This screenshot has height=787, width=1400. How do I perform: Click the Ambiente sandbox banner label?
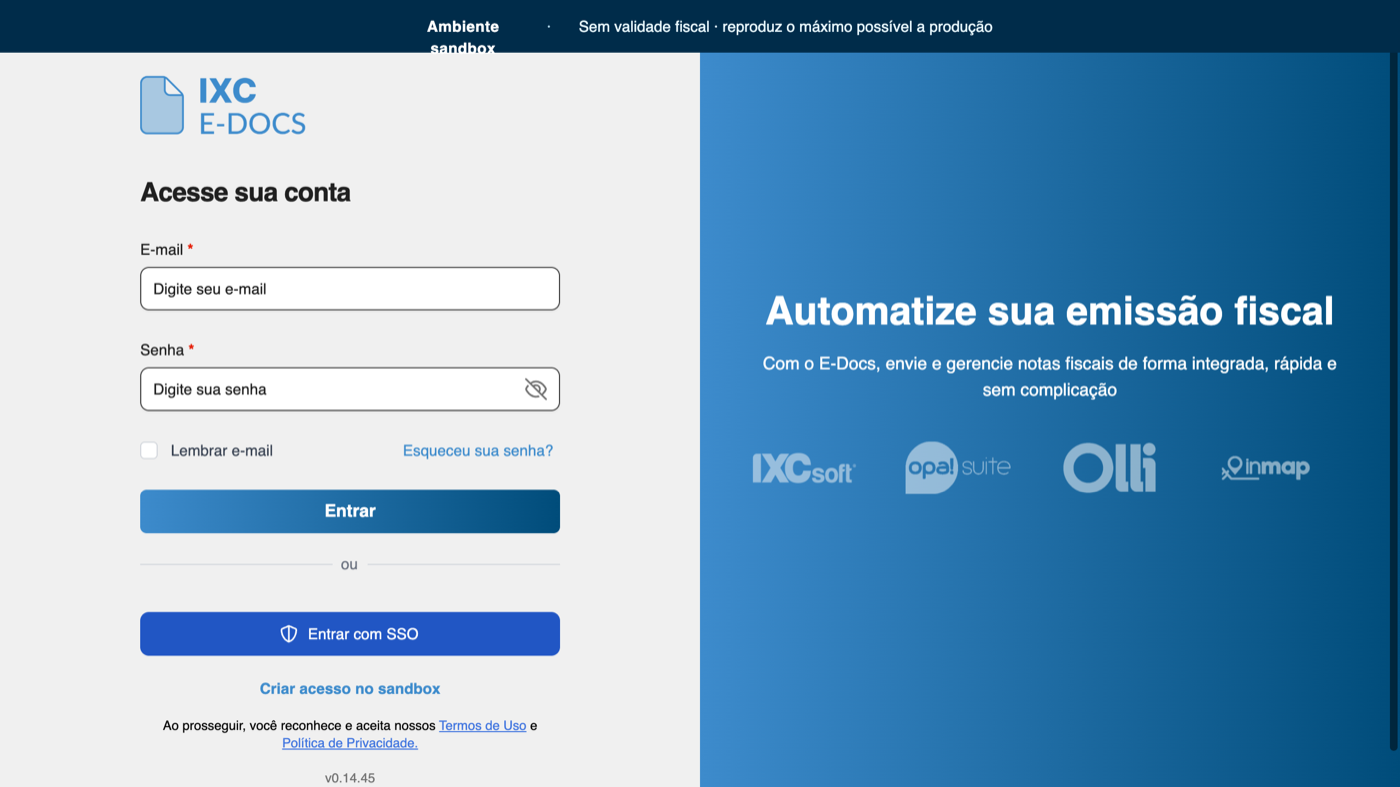[463, 37]
